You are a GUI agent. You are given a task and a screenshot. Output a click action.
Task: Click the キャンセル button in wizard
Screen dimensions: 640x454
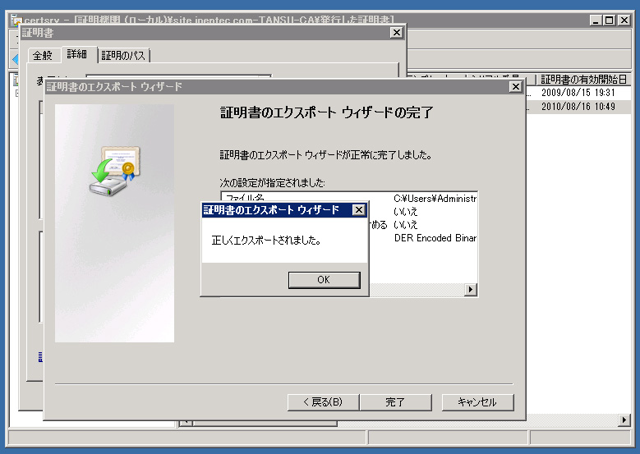pos(478,402)
